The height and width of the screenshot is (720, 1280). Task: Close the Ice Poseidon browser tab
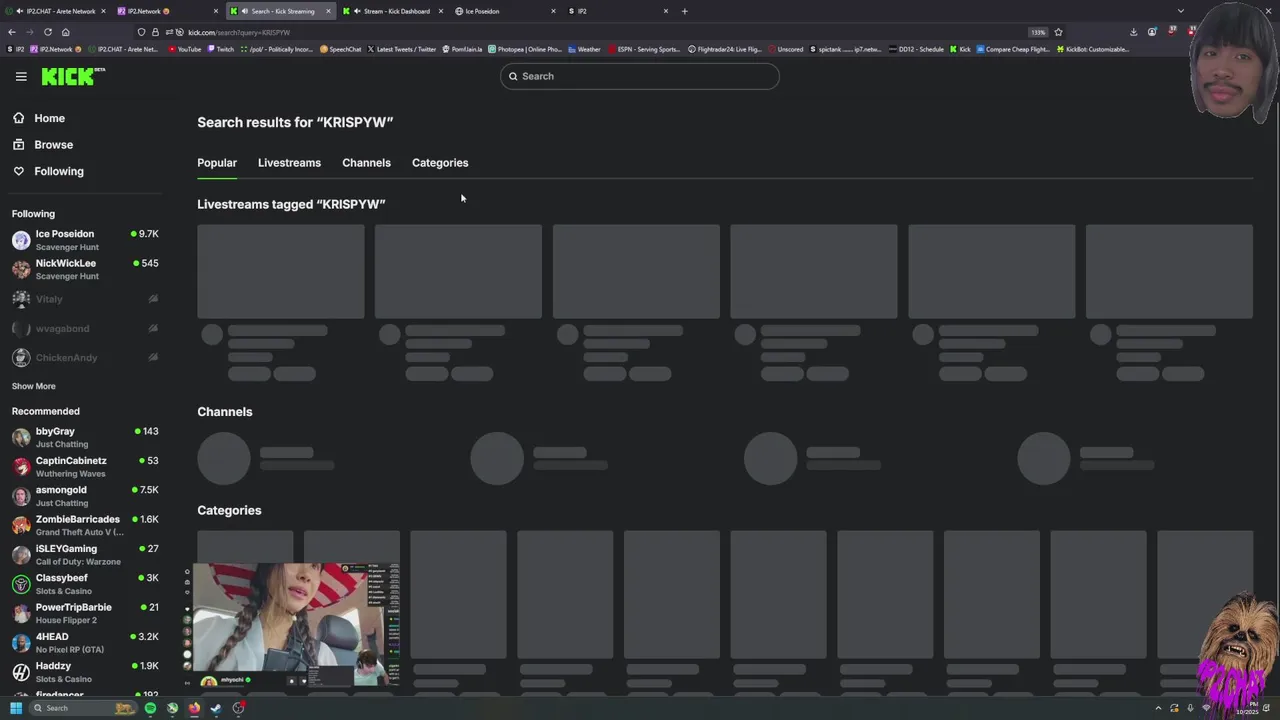553,11
